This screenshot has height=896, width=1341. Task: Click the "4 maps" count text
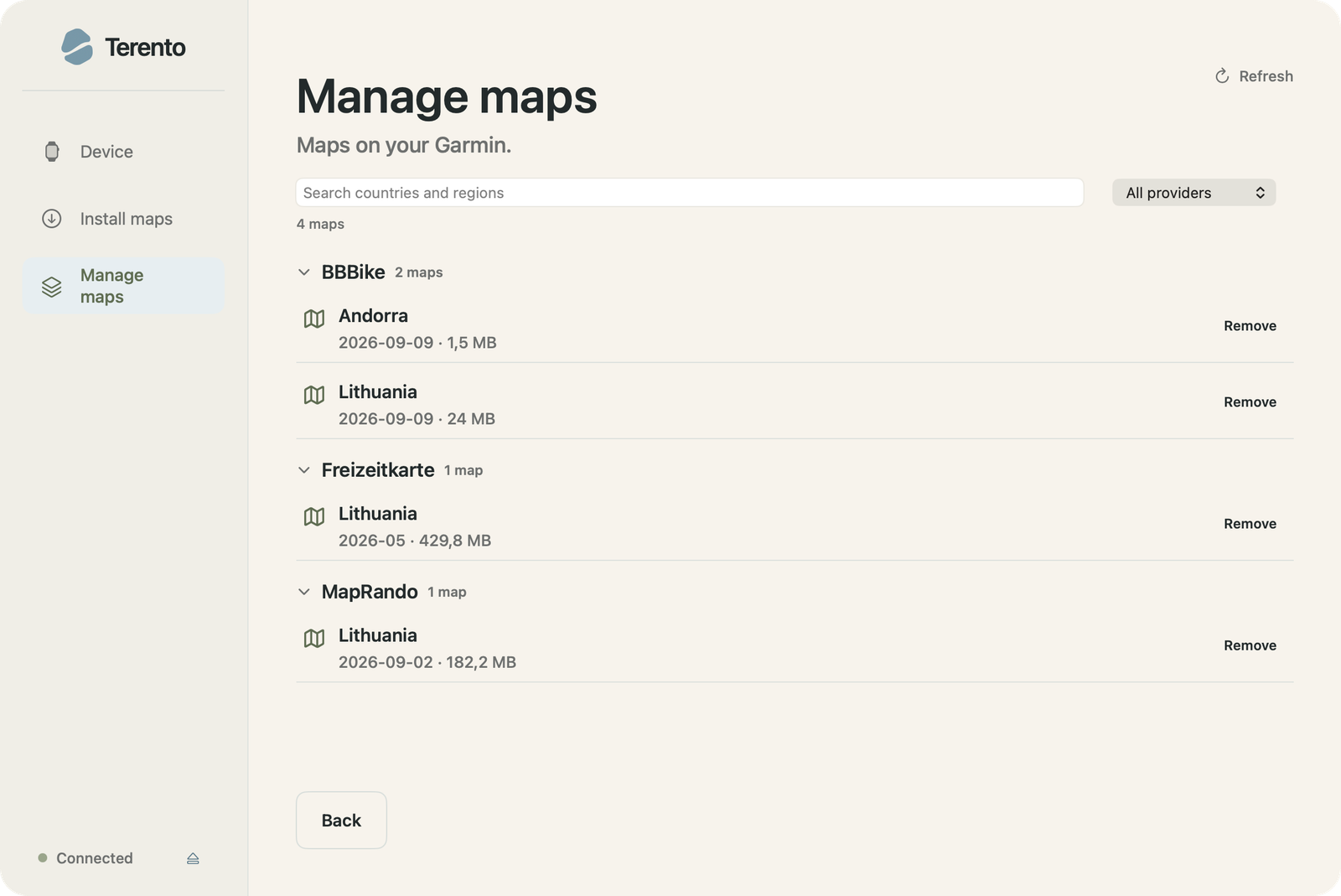pos(320,224)
